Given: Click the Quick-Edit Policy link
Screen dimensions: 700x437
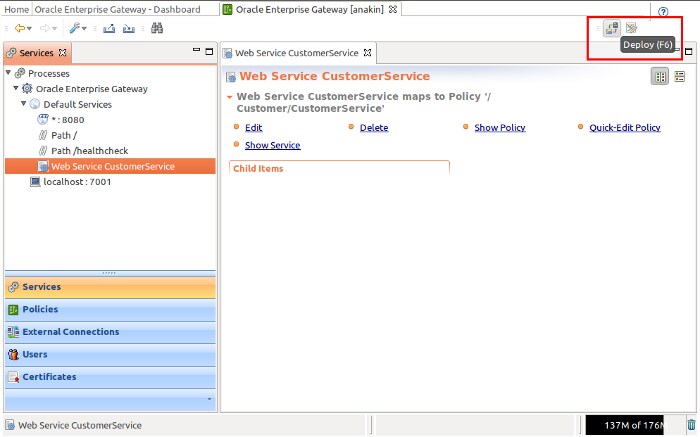Looking at the screenshot, I should point(625,128).
